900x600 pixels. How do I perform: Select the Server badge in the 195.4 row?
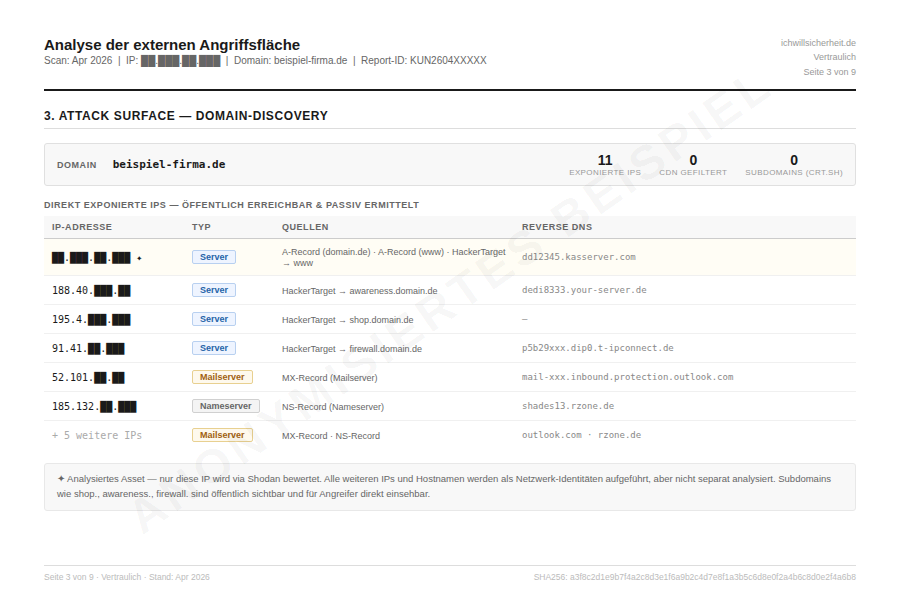214,319
